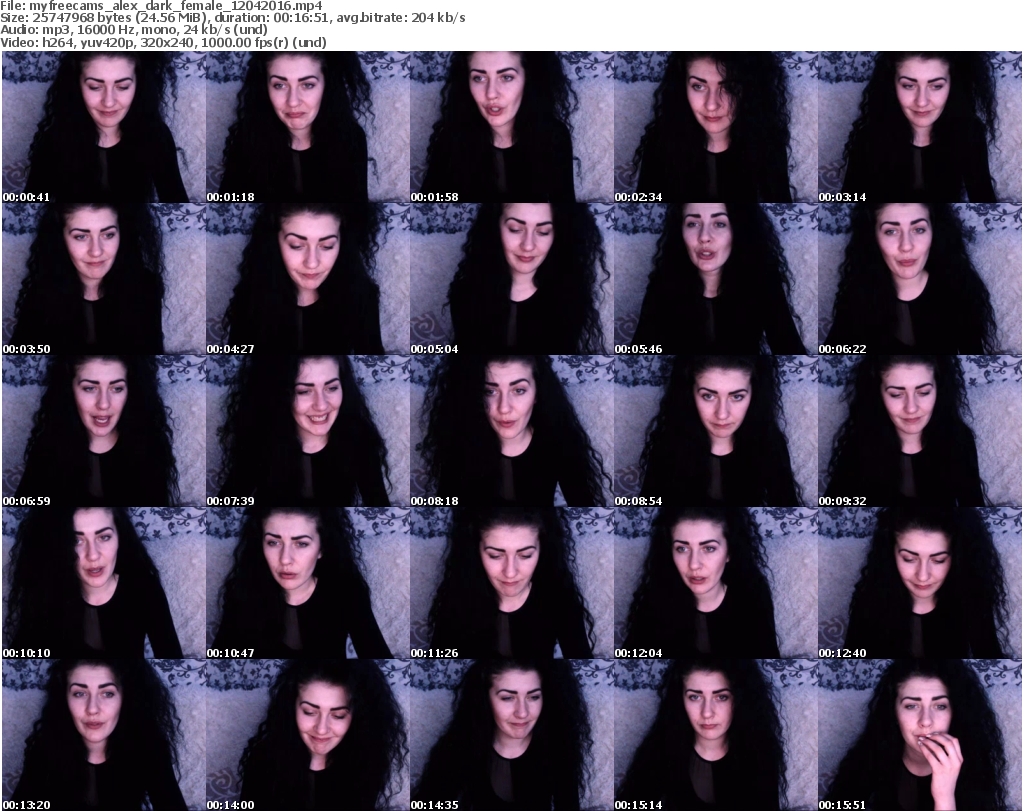Click the frame marked 00:04:27
The image size is (1024, 811).
(x=307, y=279)
